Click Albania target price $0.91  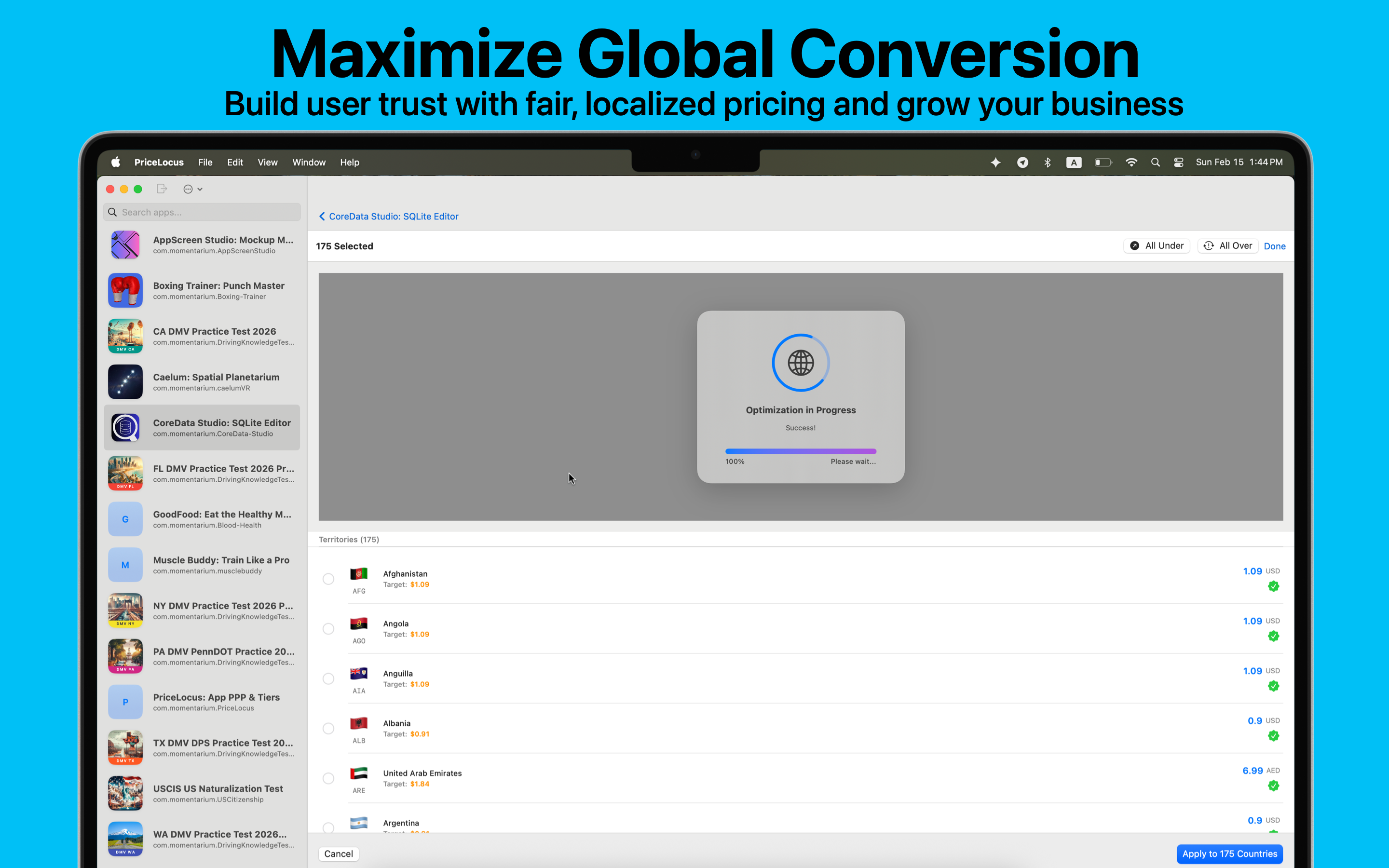pyautogui.click(x=420, y=734)
